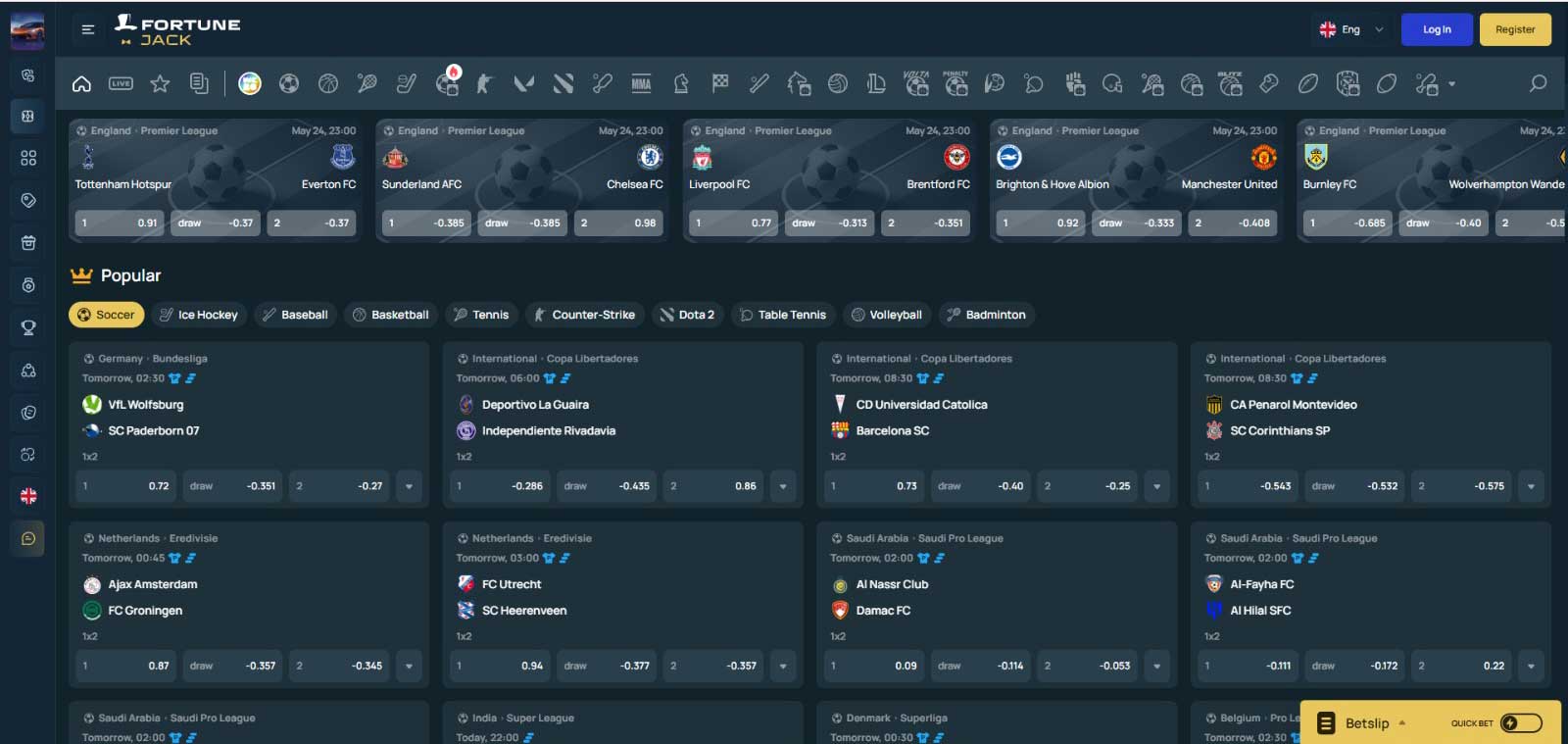Toggle the Quick Bet switch
Image resolution: width=1568 pixels, height=744 pixels.
[1521, 723]
